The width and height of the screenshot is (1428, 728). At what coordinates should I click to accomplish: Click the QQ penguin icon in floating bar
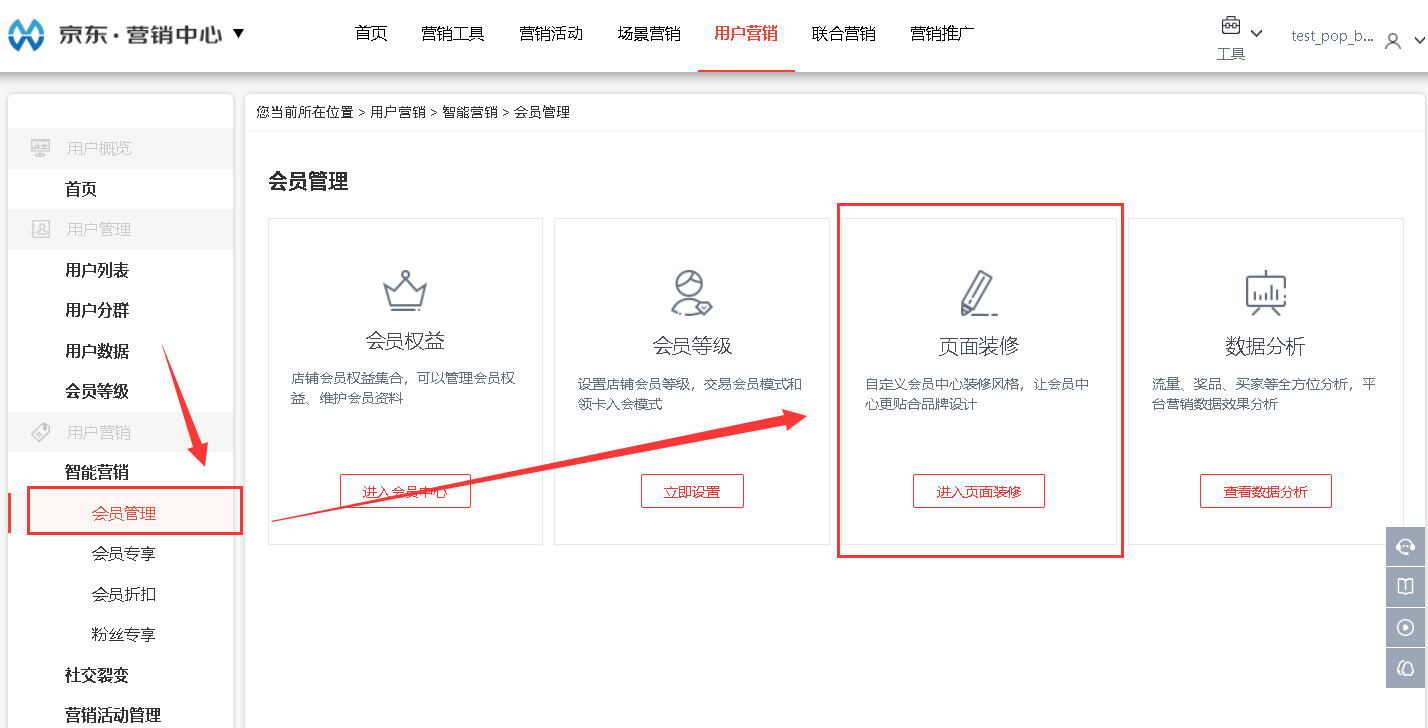pyautogui.click(x=1406, y=668)
